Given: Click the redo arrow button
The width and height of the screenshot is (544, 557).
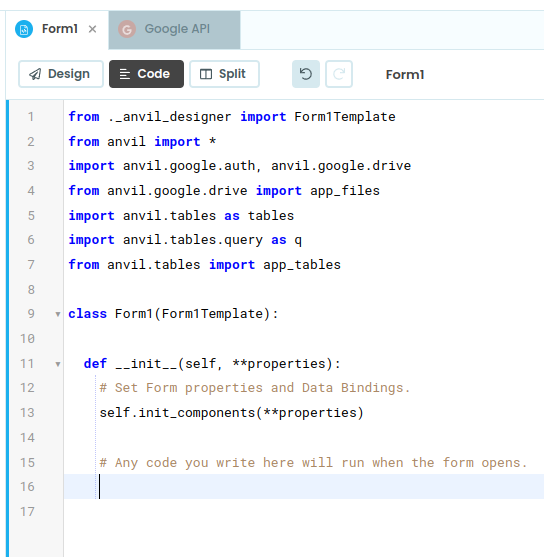Looking at the screenshot, I should [x=339, y=74].
